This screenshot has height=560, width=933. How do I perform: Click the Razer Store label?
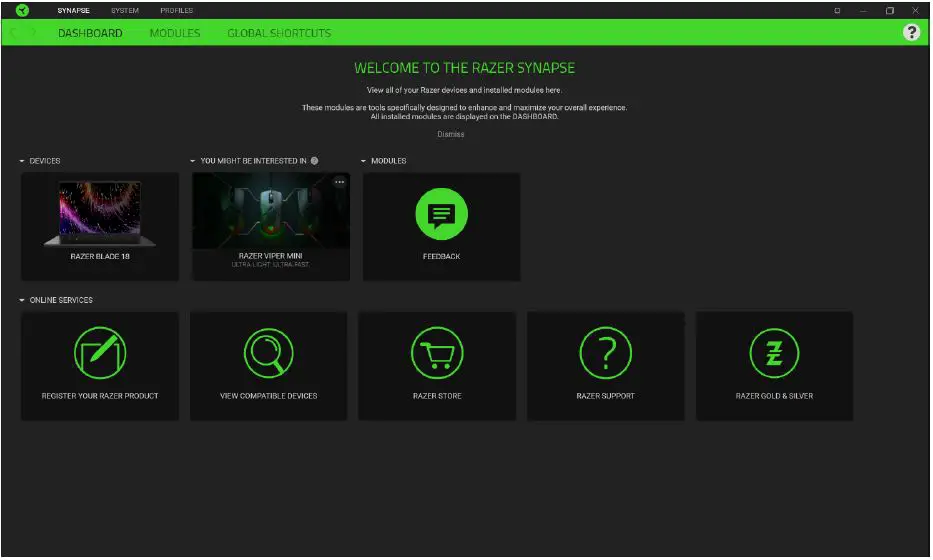437,396
